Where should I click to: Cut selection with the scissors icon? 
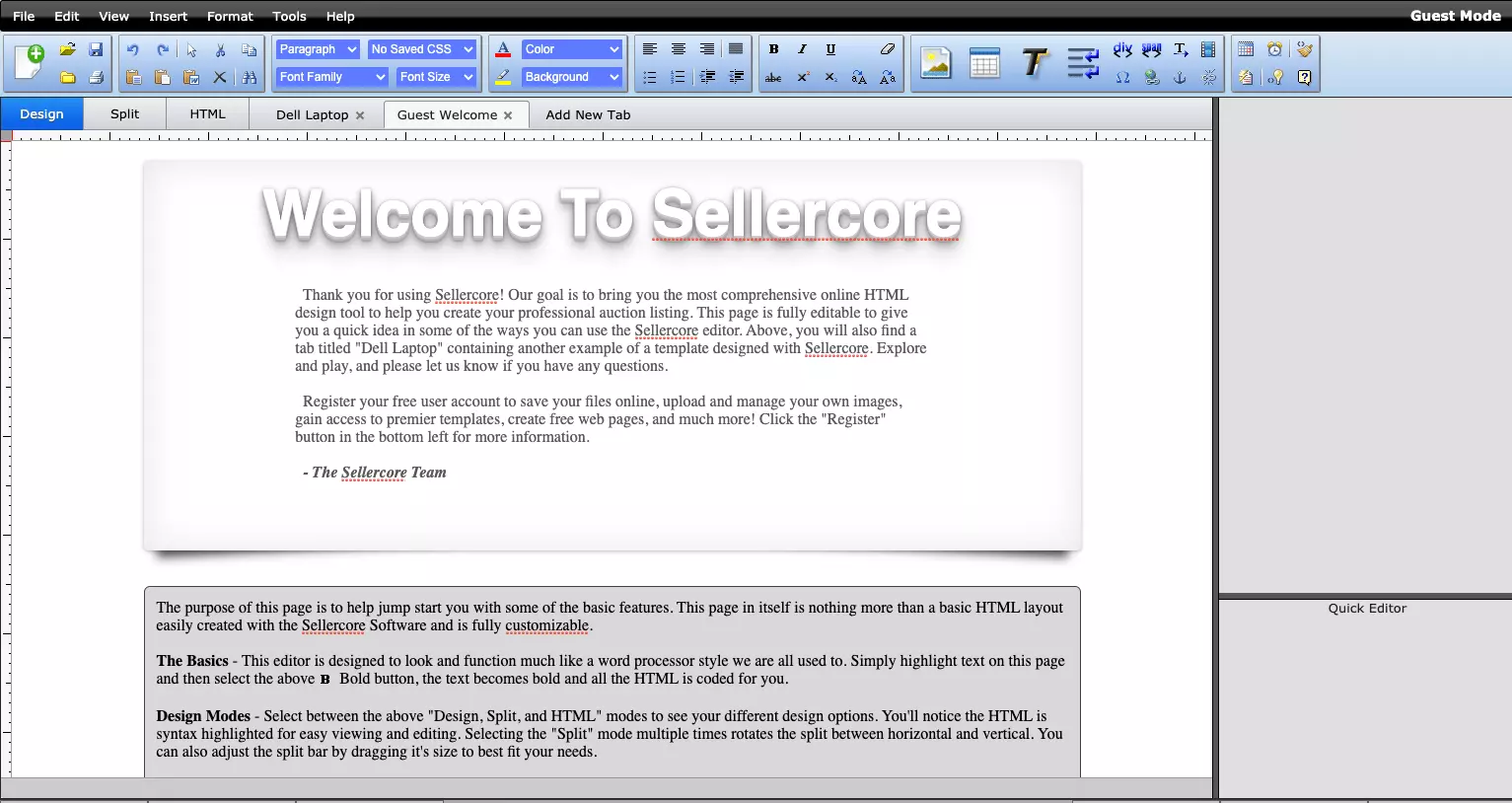pos(220,49)
